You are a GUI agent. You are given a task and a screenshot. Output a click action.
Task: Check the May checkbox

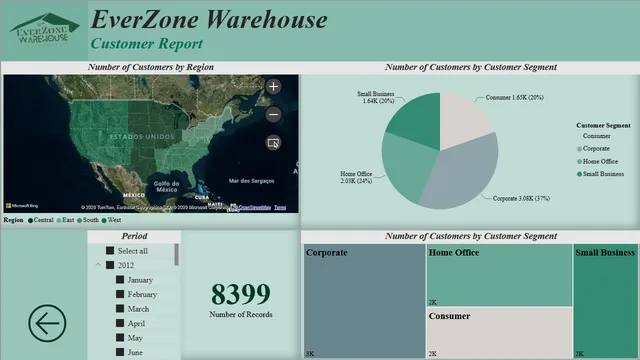(120, 338)
